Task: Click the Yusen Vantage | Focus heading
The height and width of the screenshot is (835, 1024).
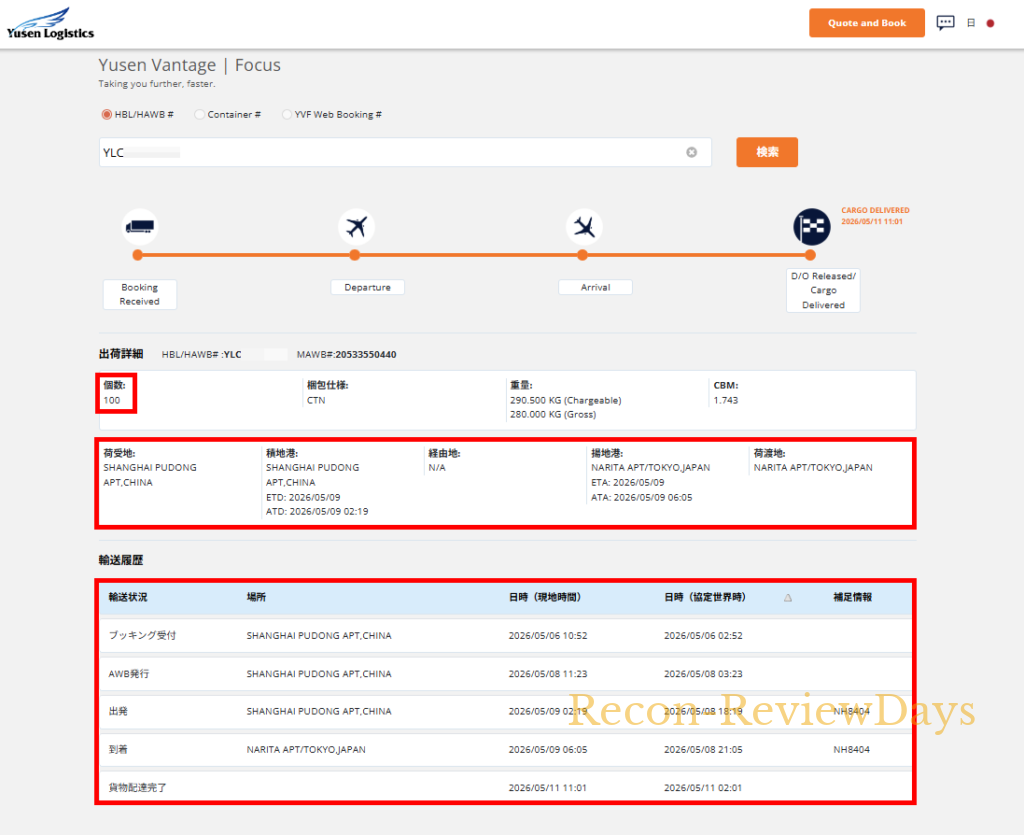Action: (189, 65)
